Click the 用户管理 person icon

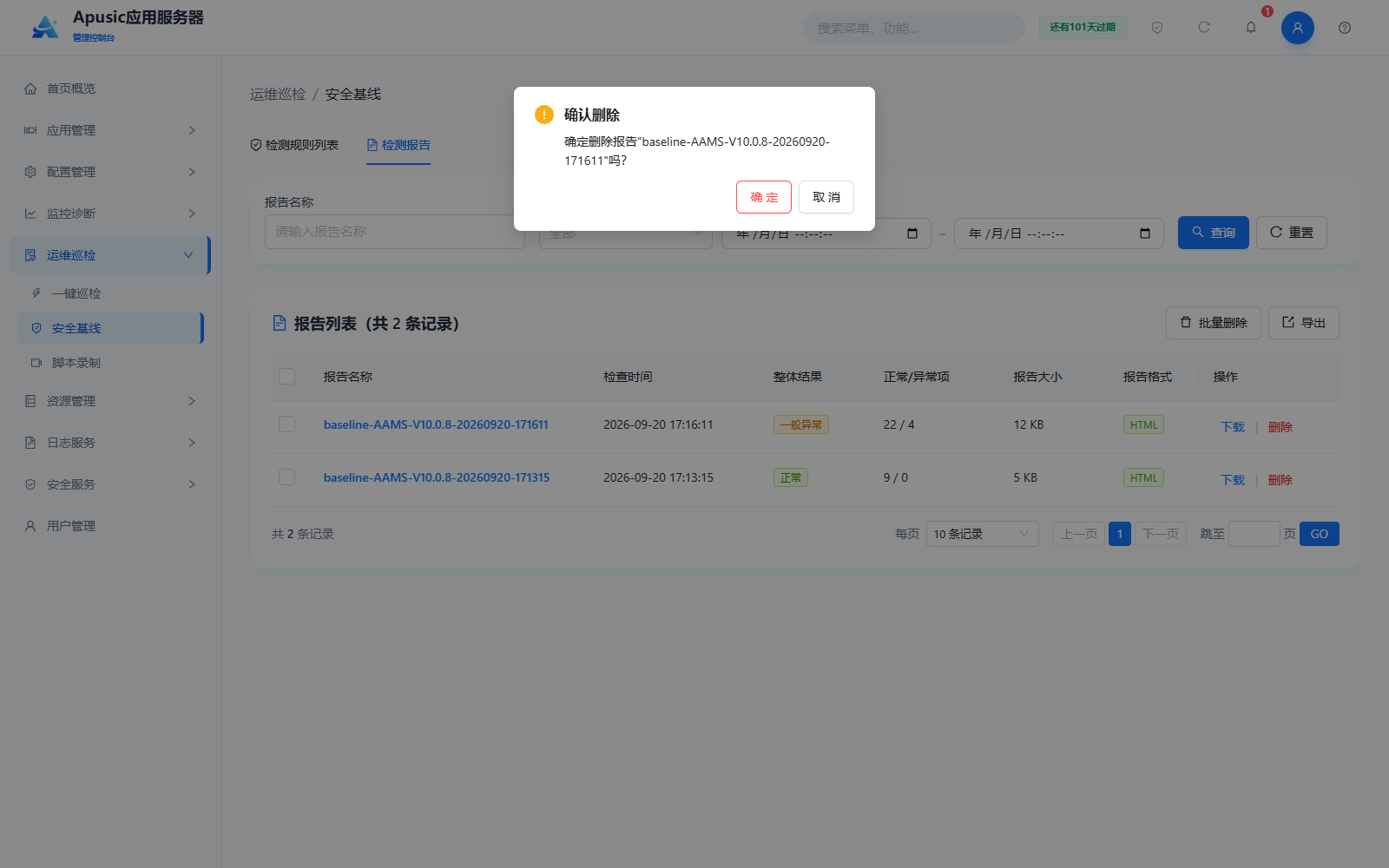pos(30,526)
